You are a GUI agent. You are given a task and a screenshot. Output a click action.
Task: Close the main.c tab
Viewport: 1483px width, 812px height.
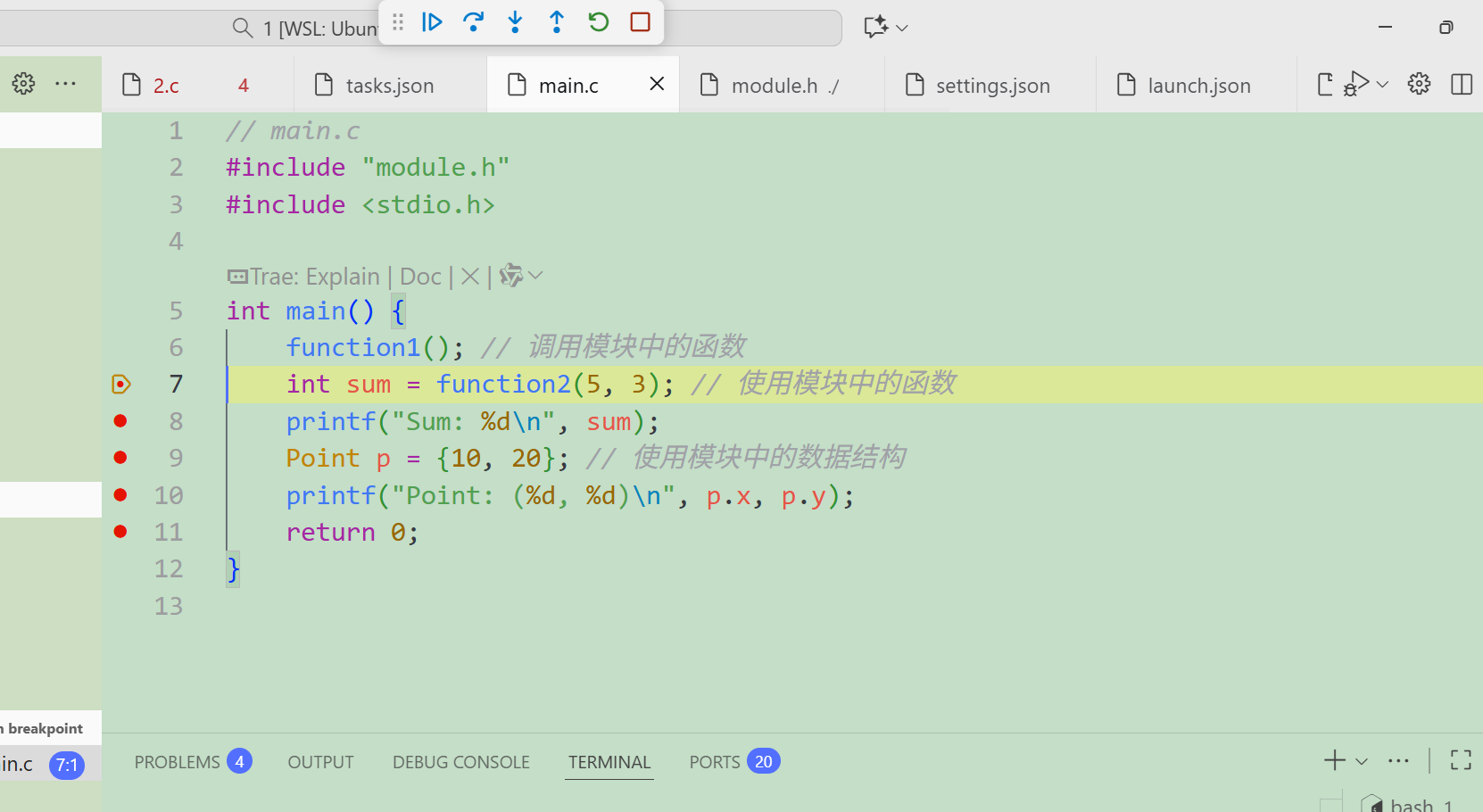point(657,84)
